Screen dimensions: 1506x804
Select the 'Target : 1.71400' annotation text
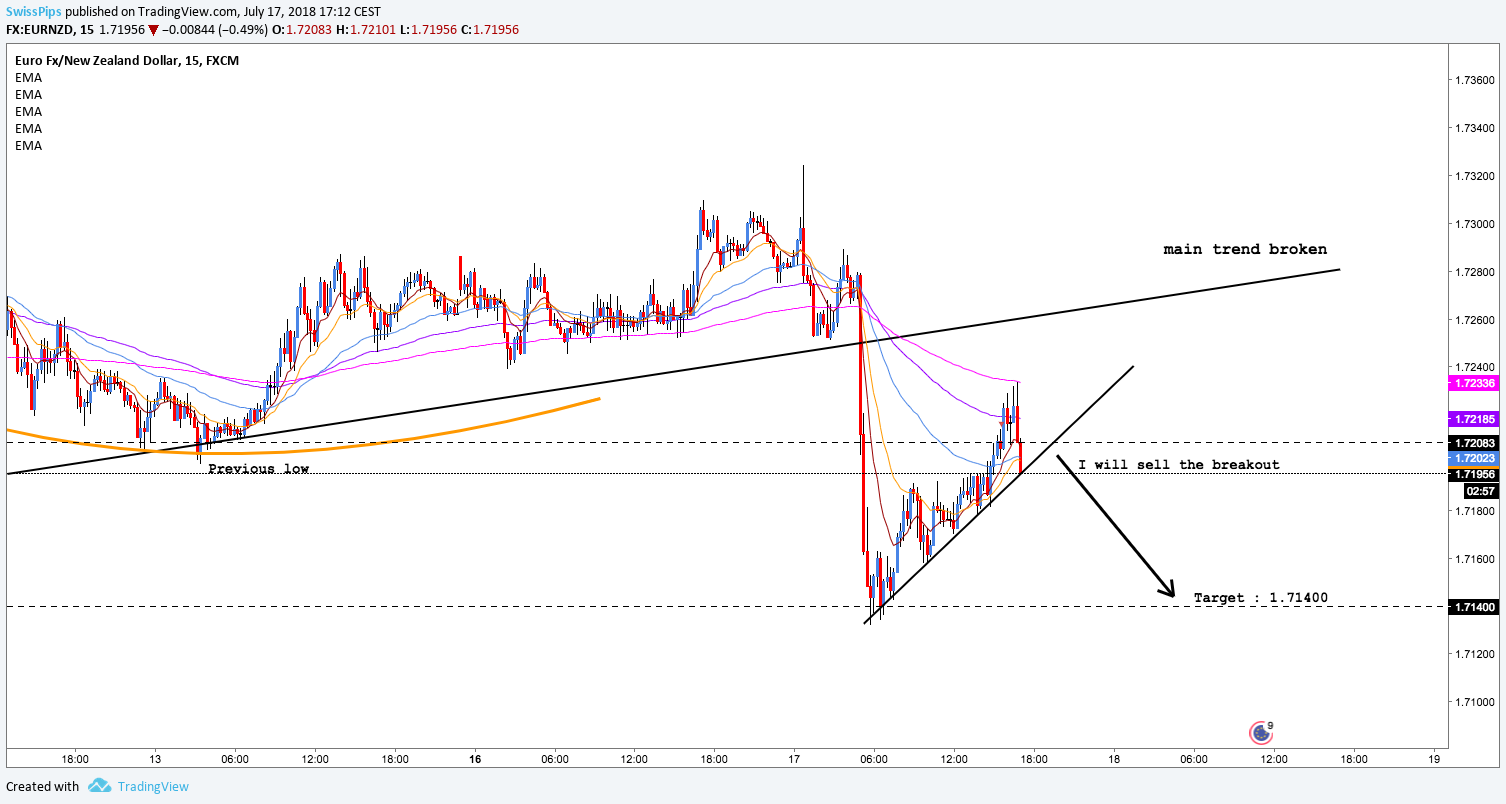(x=1261, y=598)
